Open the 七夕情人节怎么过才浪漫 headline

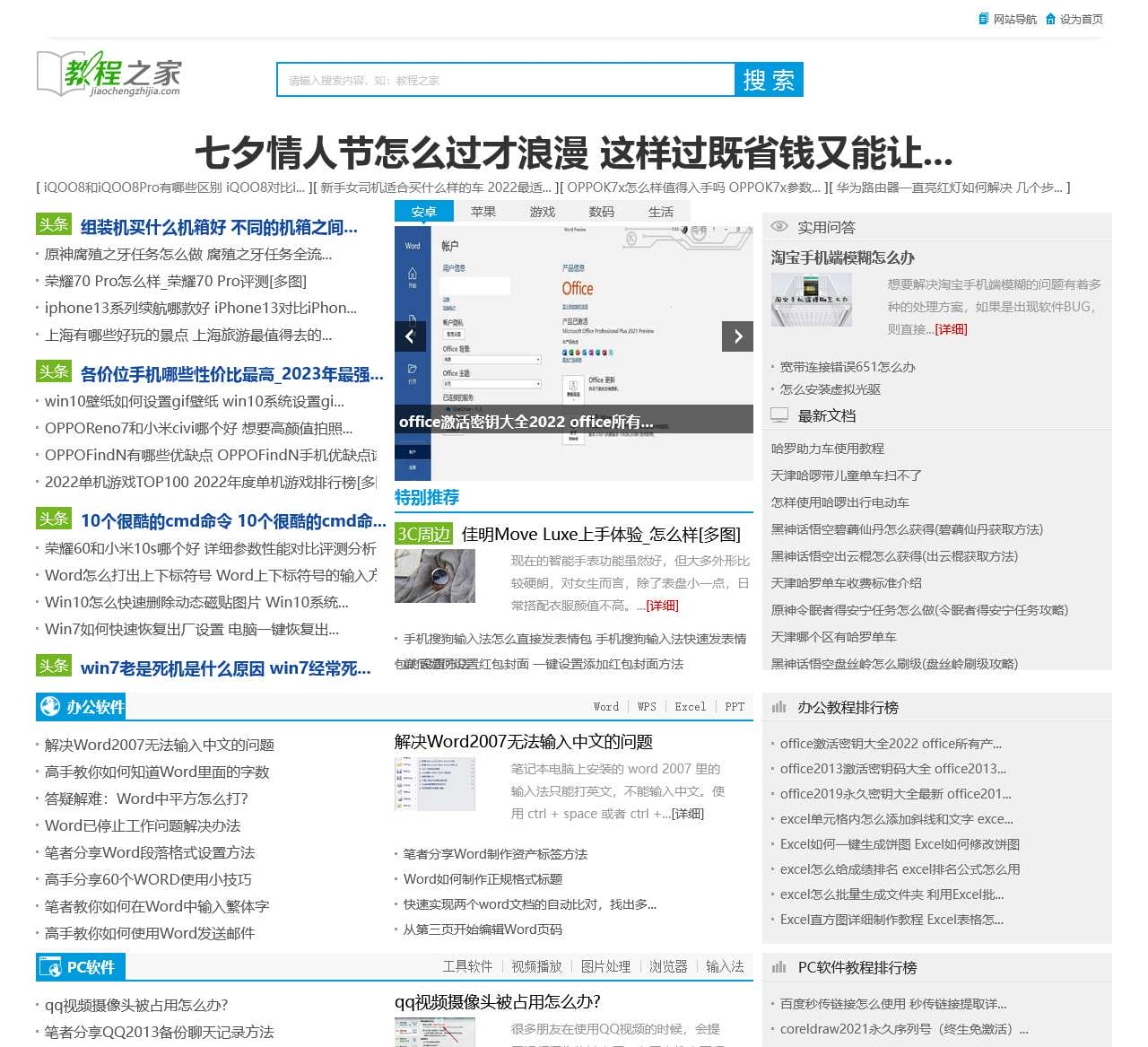[x=574, y=153]
